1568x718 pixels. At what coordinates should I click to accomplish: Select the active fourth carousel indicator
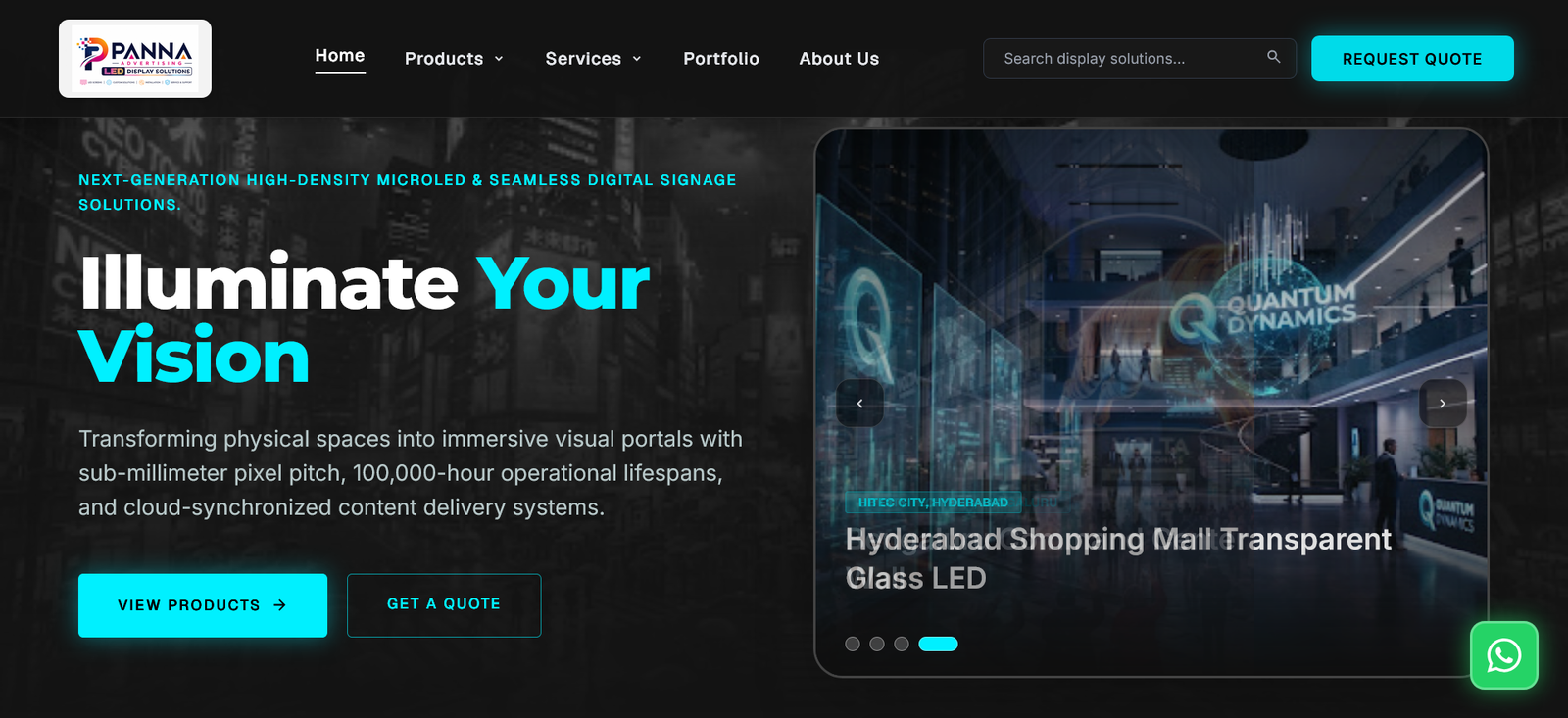938,644
